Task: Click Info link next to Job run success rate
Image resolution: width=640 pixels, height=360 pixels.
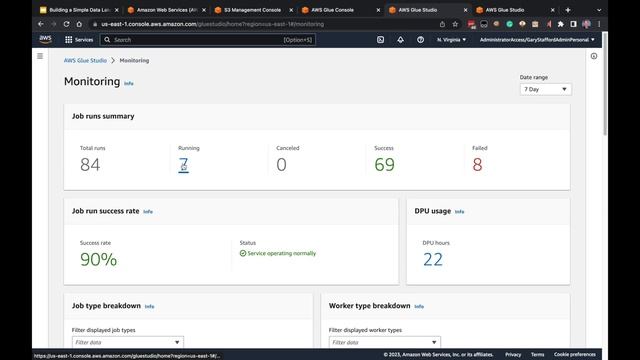Action: [x=148, y=211]
